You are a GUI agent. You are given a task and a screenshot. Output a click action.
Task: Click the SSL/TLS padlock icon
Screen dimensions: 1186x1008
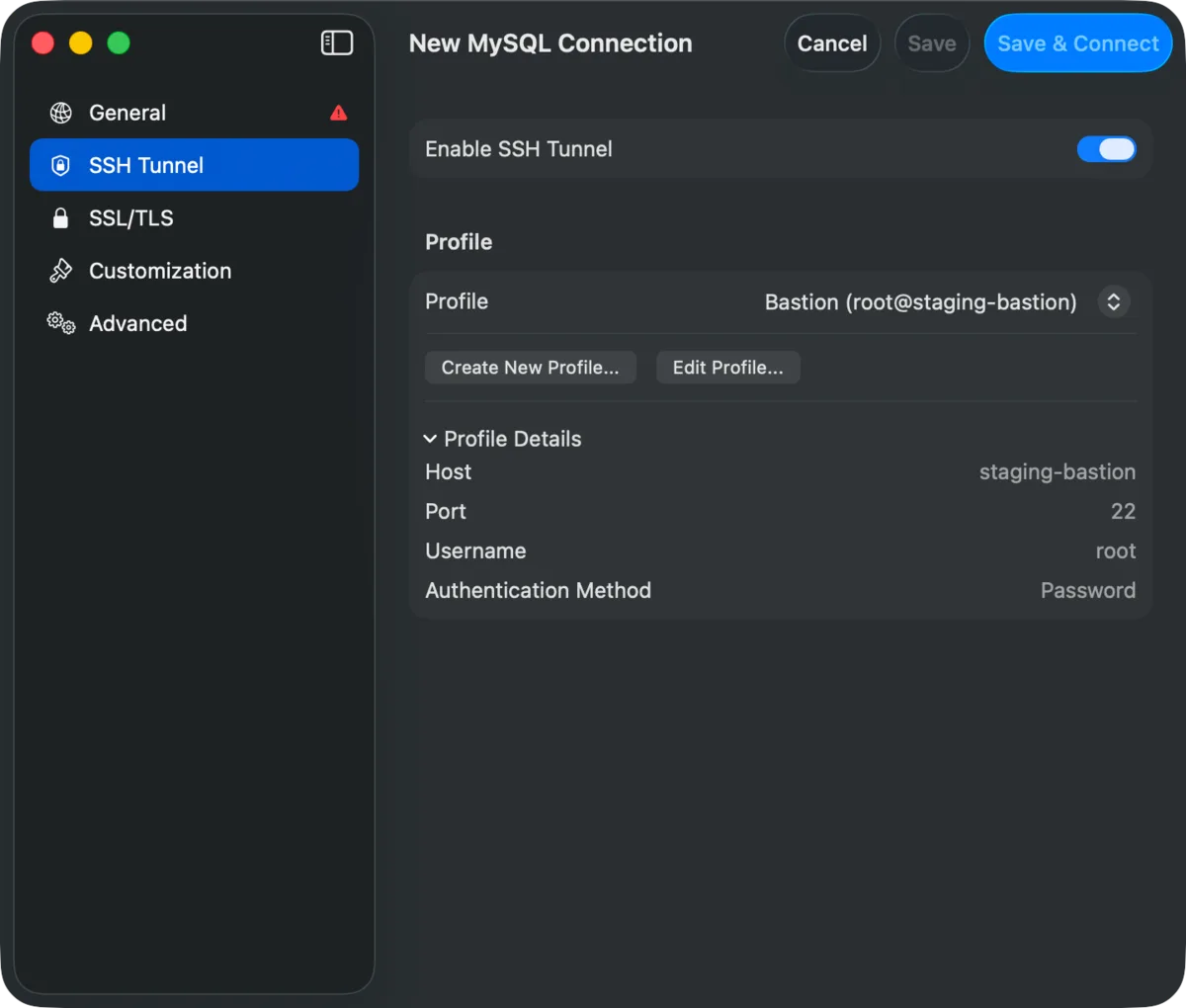(60, 218)
